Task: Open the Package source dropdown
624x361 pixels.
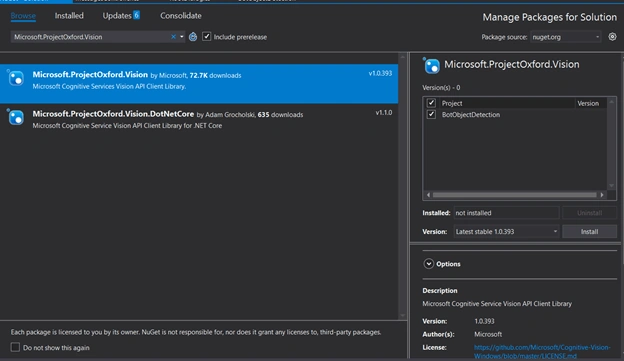Action: coord(566,37)
